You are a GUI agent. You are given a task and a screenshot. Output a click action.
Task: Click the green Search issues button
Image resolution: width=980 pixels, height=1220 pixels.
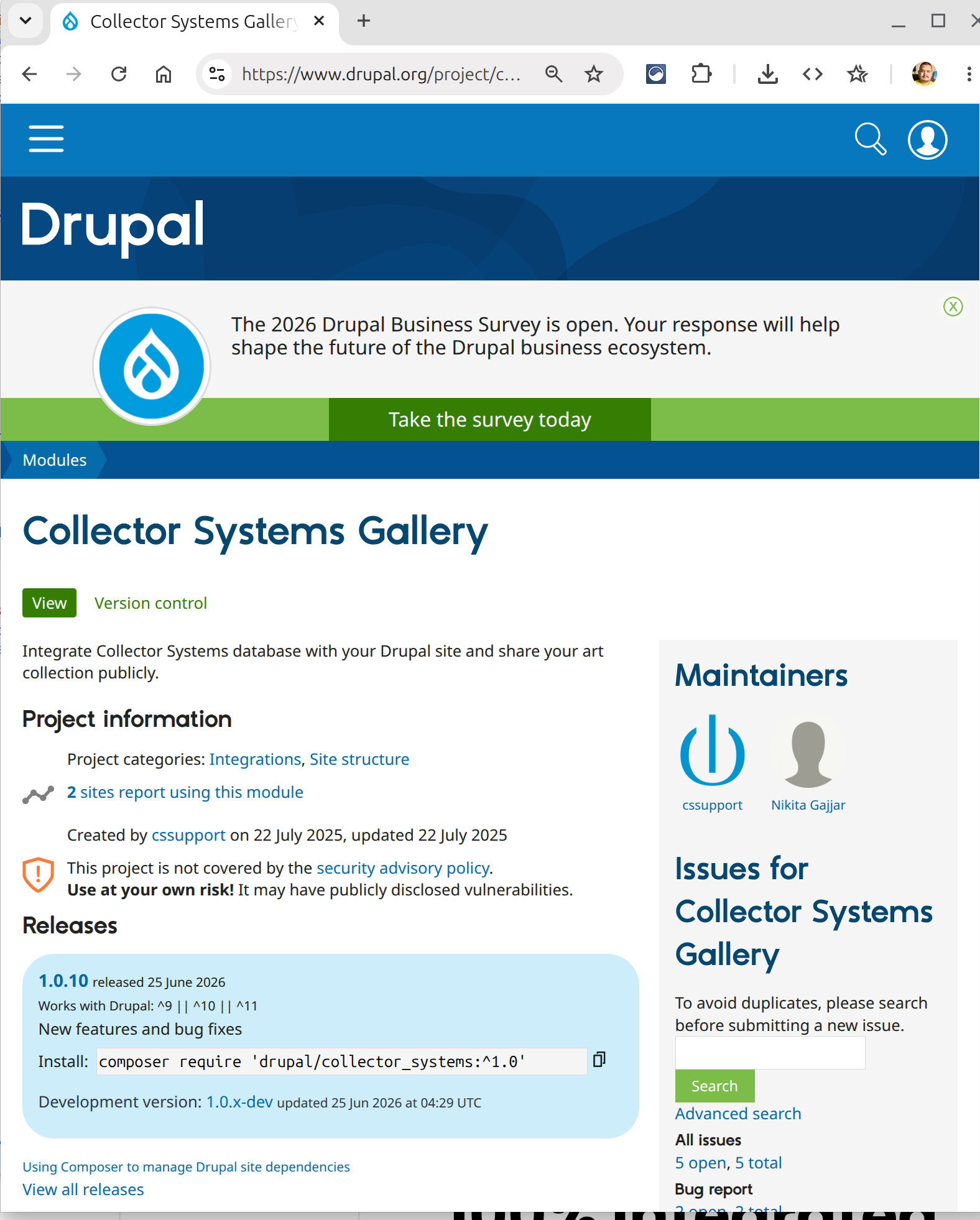click(x=714, y=1086)
